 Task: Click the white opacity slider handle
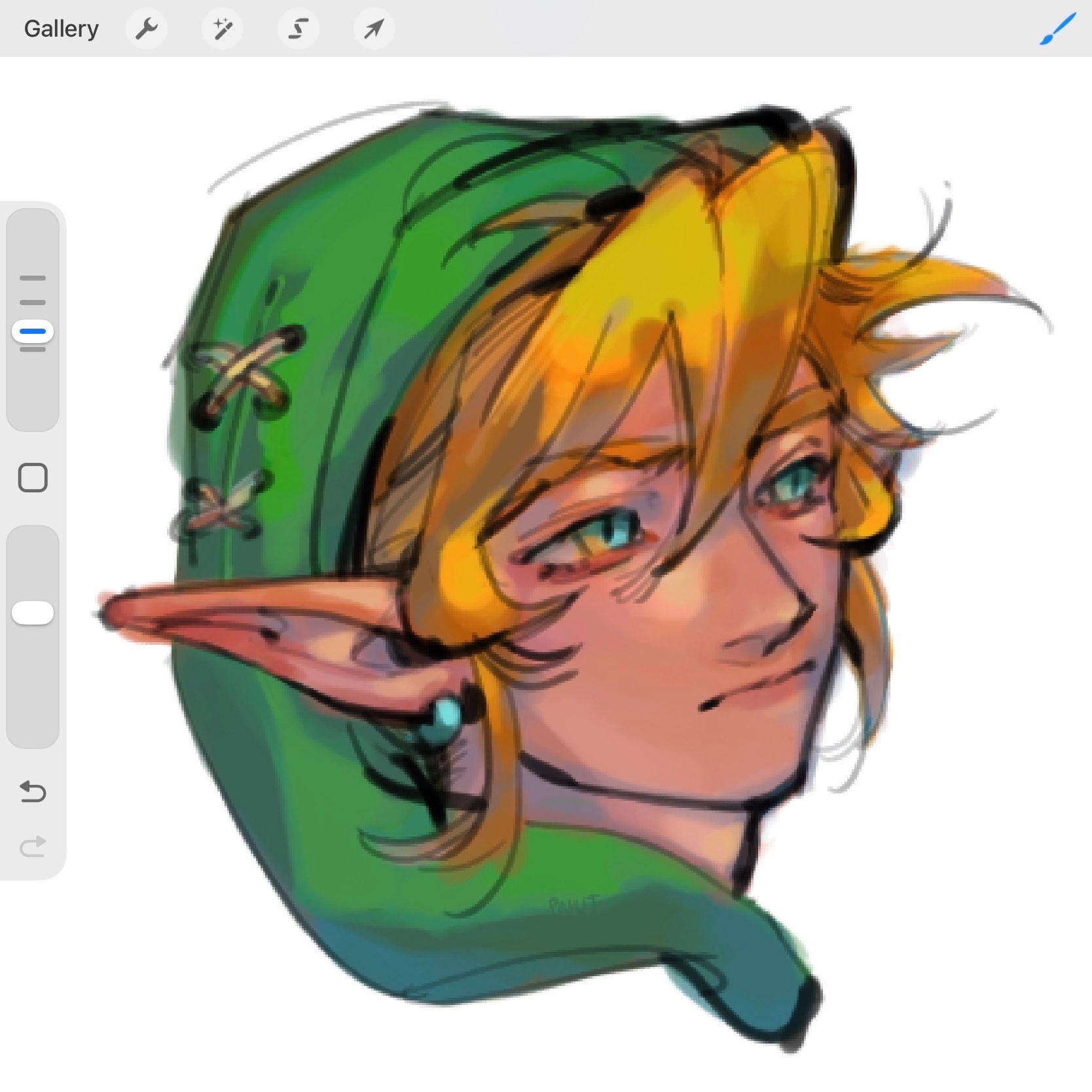point(33,613)
